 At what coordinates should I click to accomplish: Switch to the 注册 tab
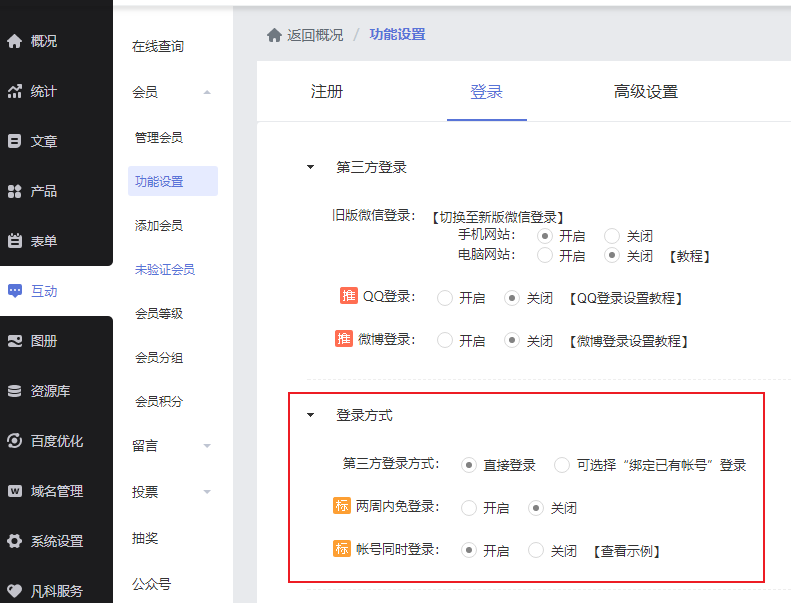327,92
